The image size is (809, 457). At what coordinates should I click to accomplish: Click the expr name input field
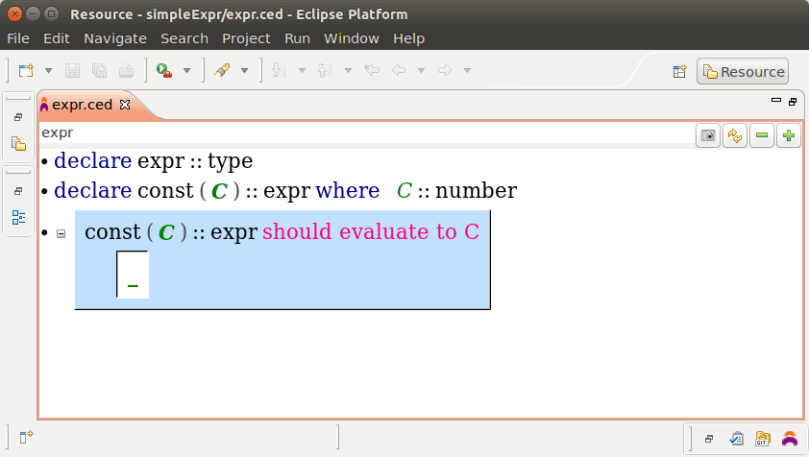point(360,133)
